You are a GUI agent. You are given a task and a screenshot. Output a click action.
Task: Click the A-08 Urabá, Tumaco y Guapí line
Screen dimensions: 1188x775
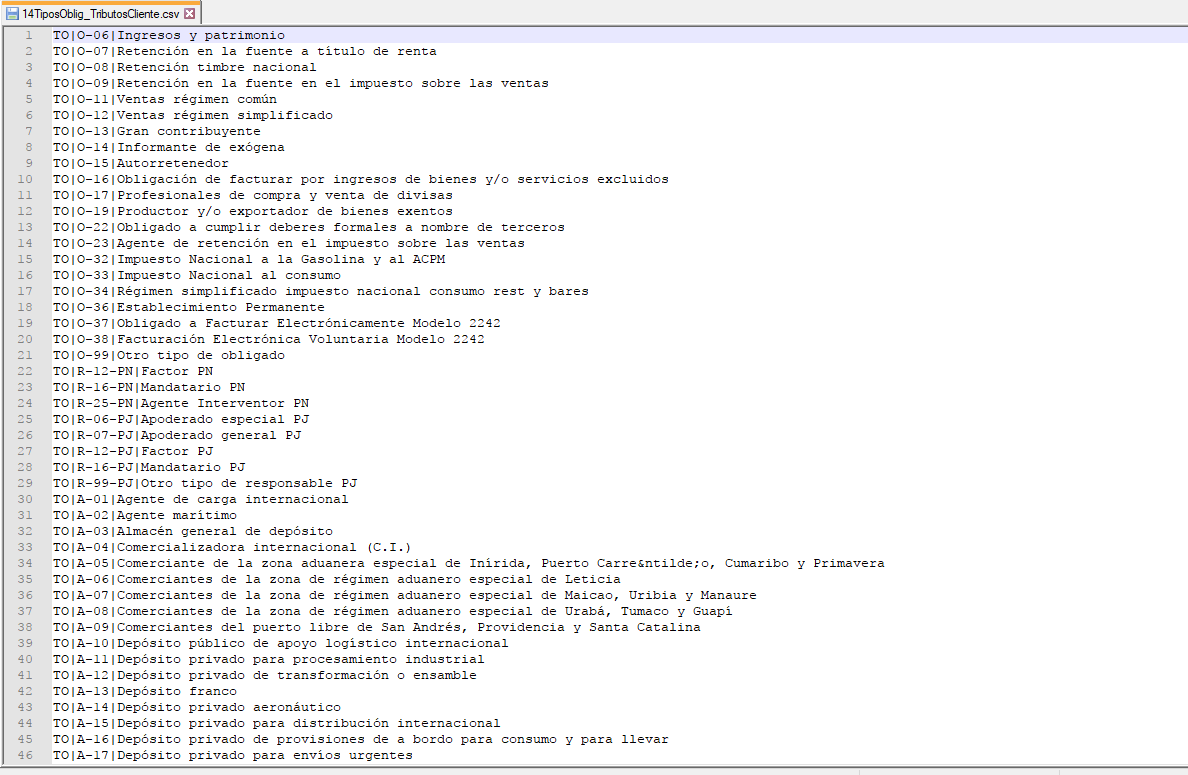[393, 611]
